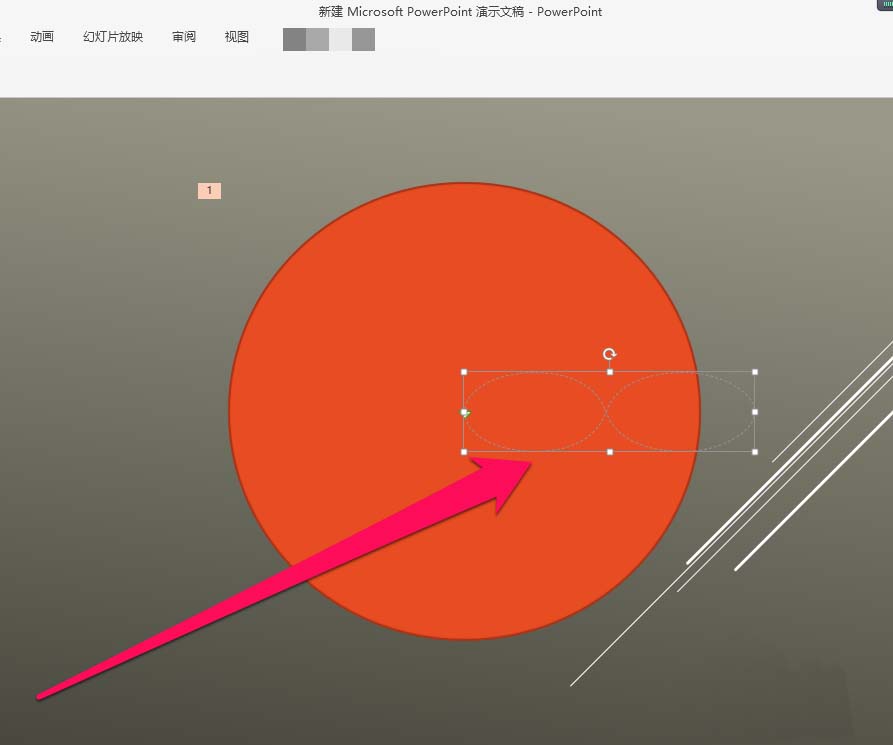Click the bottom-middle resize handle of the selection
Viewport: 893px width, 745px height.
[610, 452]
